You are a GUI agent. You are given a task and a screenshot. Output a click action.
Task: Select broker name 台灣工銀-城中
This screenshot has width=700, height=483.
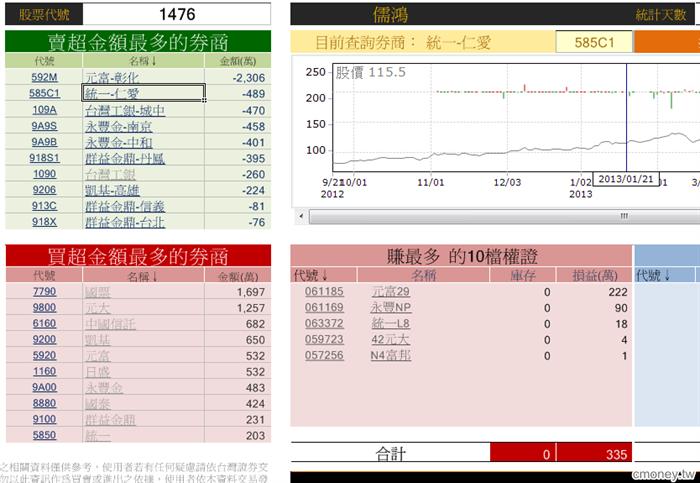pyautogui.click(x=125, y=110)
